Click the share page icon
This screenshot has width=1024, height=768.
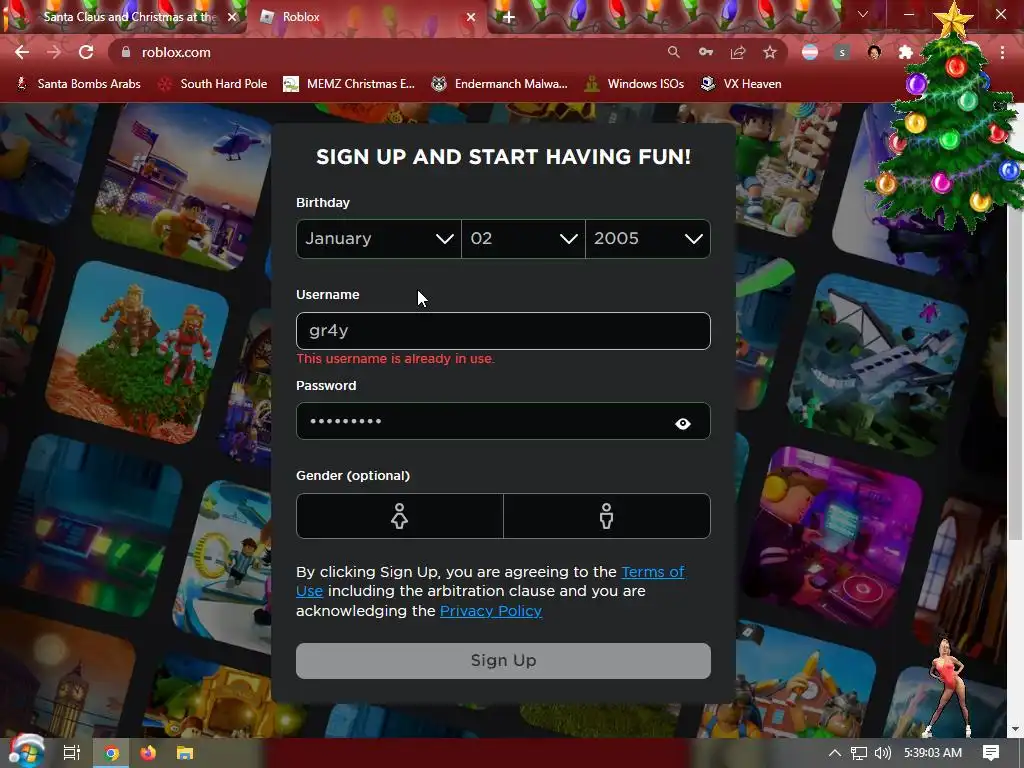tap(738, 52)
